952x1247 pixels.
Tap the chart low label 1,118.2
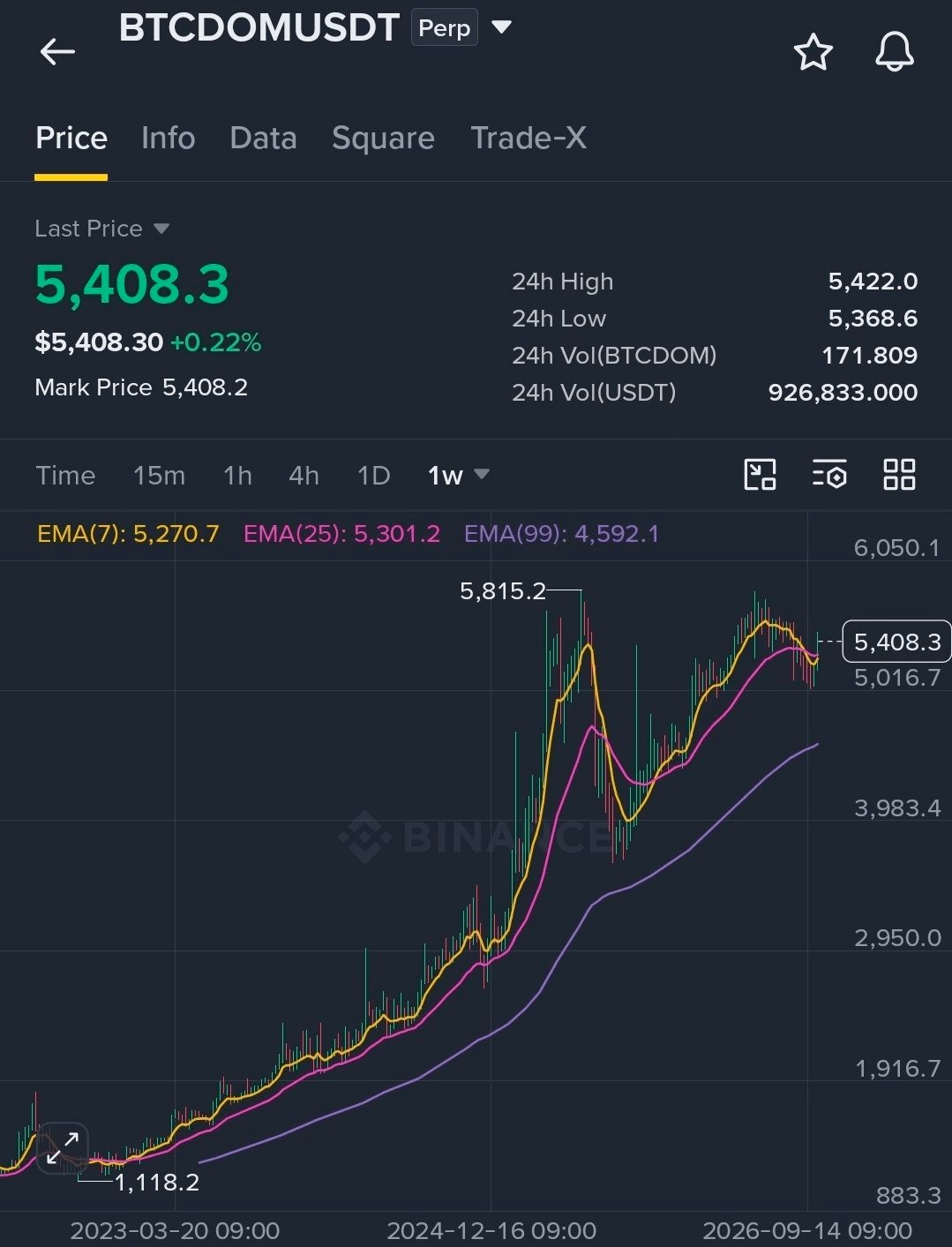157,1183
